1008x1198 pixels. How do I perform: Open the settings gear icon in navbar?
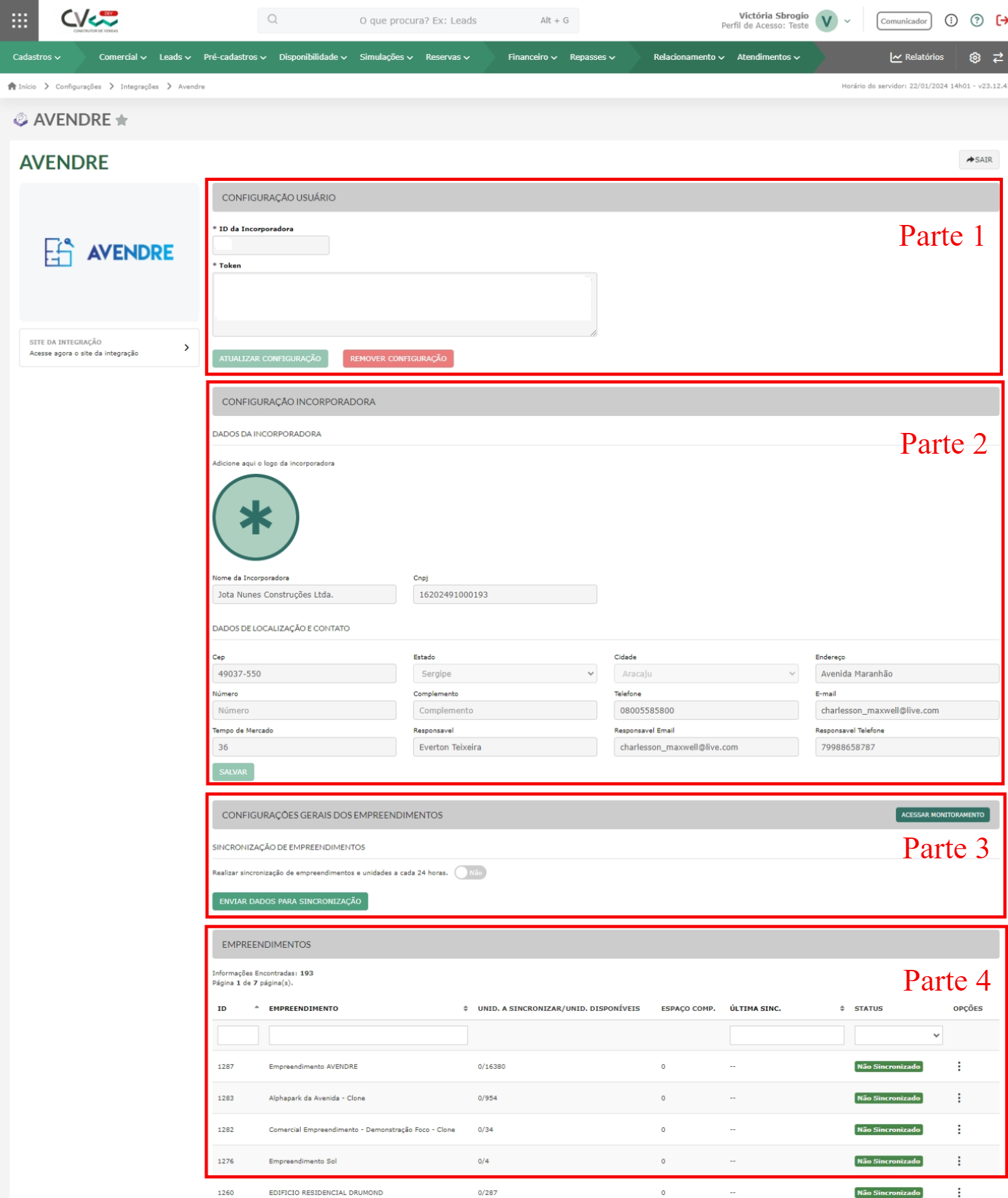(x=975, y=57)
